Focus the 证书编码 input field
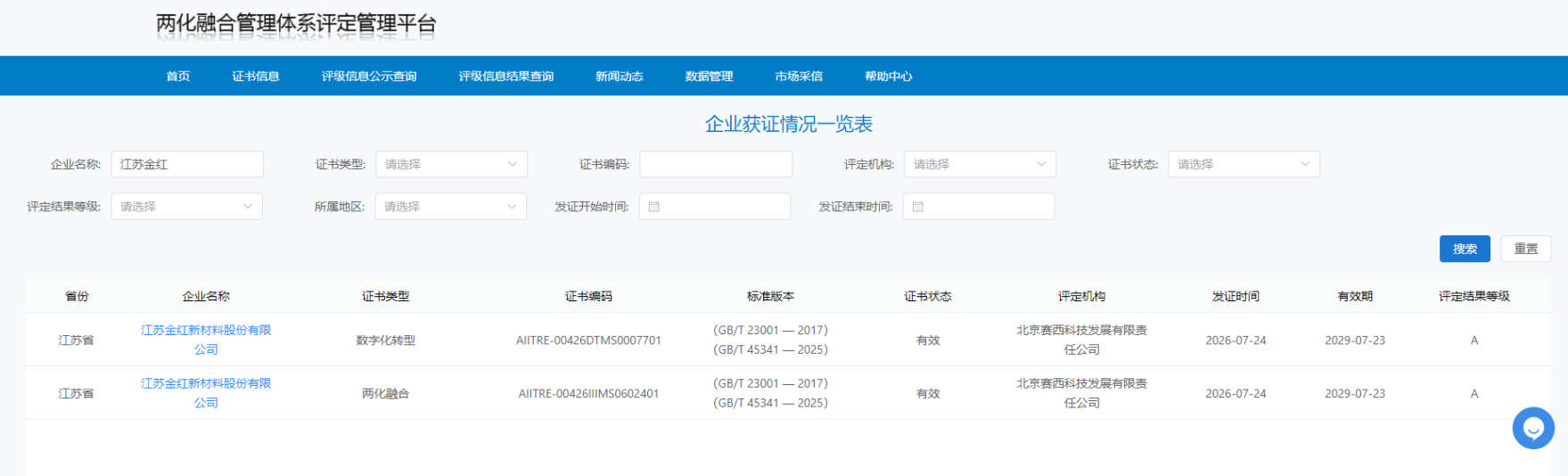This screenshot has height=476, width=1568. click(x=716, y=164)
